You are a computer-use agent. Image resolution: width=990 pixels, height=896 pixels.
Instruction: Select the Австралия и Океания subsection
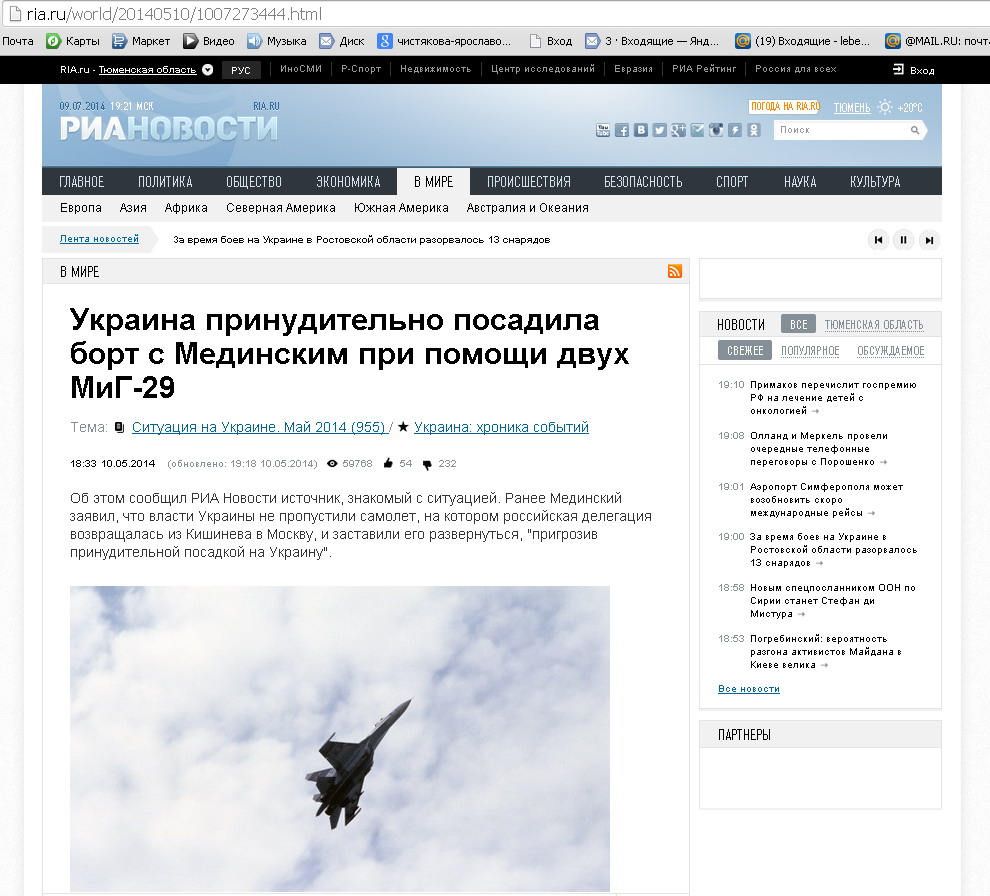click(527, 208)
